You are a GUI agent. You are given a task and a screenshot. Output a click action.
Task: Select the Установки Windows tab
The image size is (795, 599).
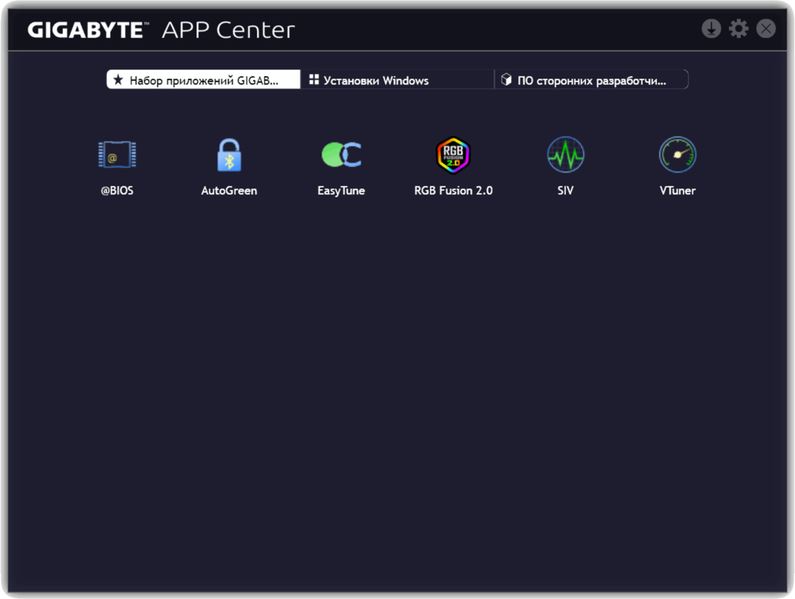397,80
